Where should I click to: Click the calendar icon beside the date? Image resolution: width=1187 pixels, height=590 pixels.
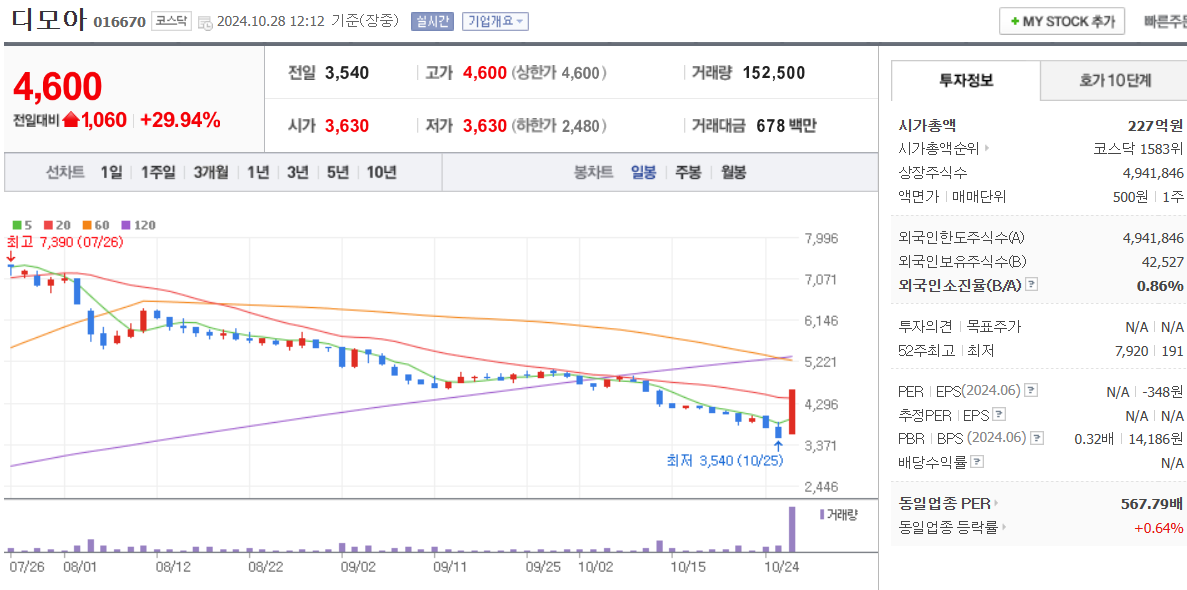coord(205,23)
